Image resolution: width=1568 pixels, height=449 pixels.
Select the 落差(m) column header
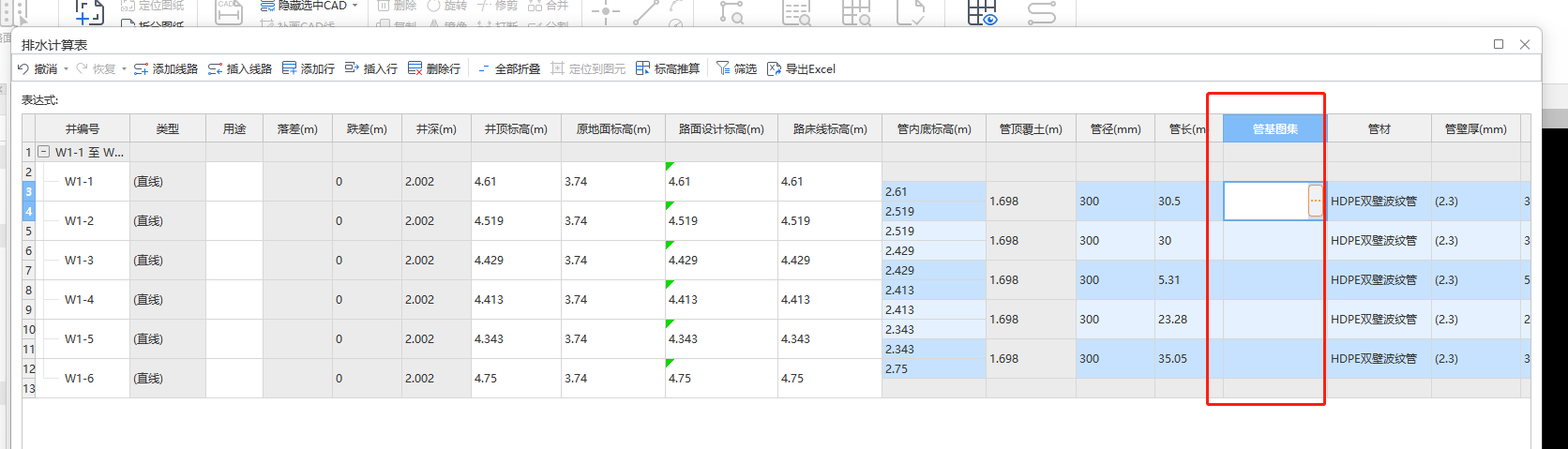click(297, 128)
